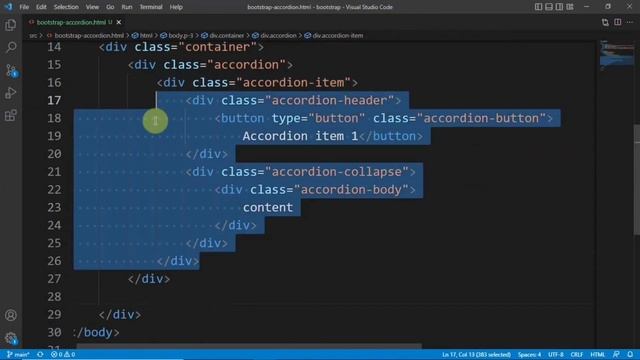Click "accordion-collapse" class value on line 21
Image resolution: width=640 pixels, height=360 pixels.
coord(337,172)
